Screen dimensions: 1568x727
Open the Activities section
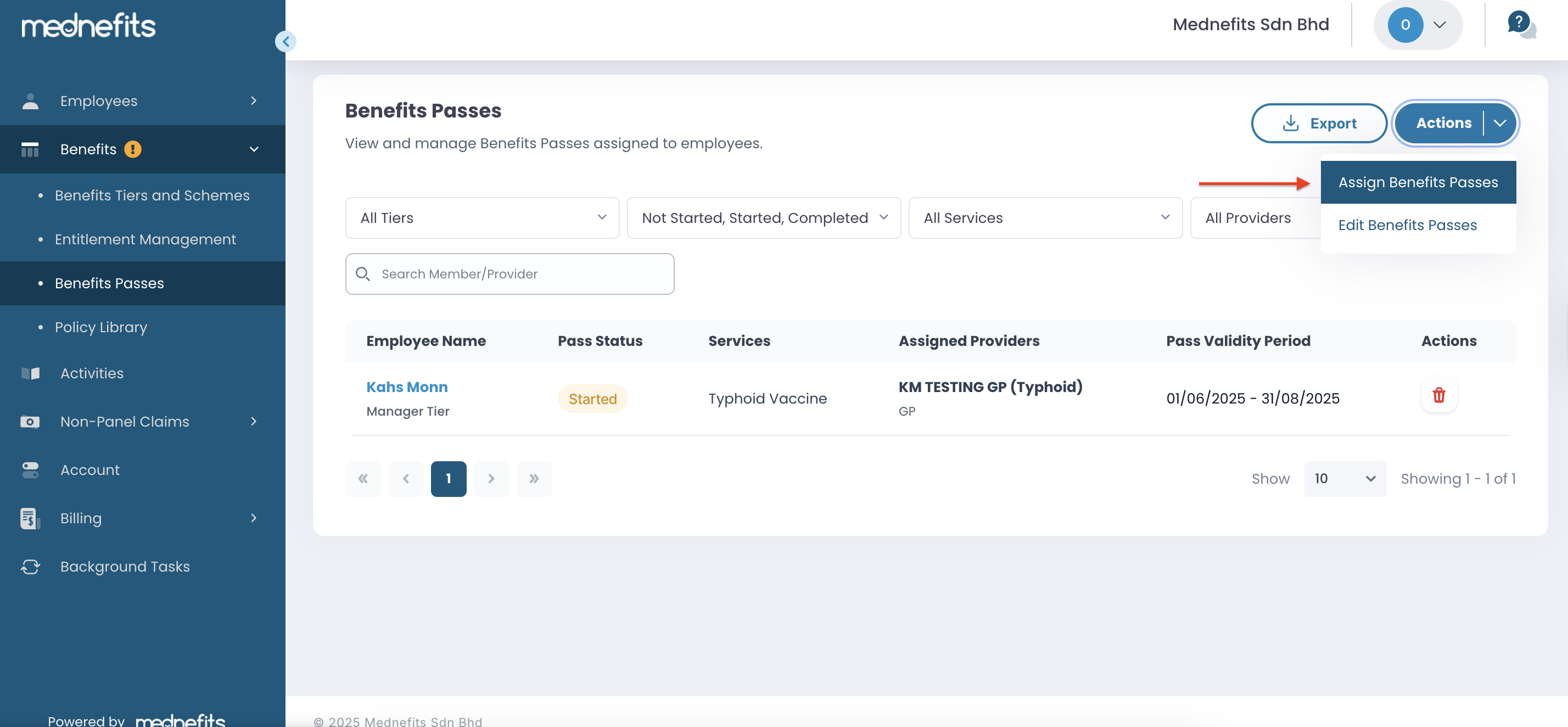[x=92, y=373]
